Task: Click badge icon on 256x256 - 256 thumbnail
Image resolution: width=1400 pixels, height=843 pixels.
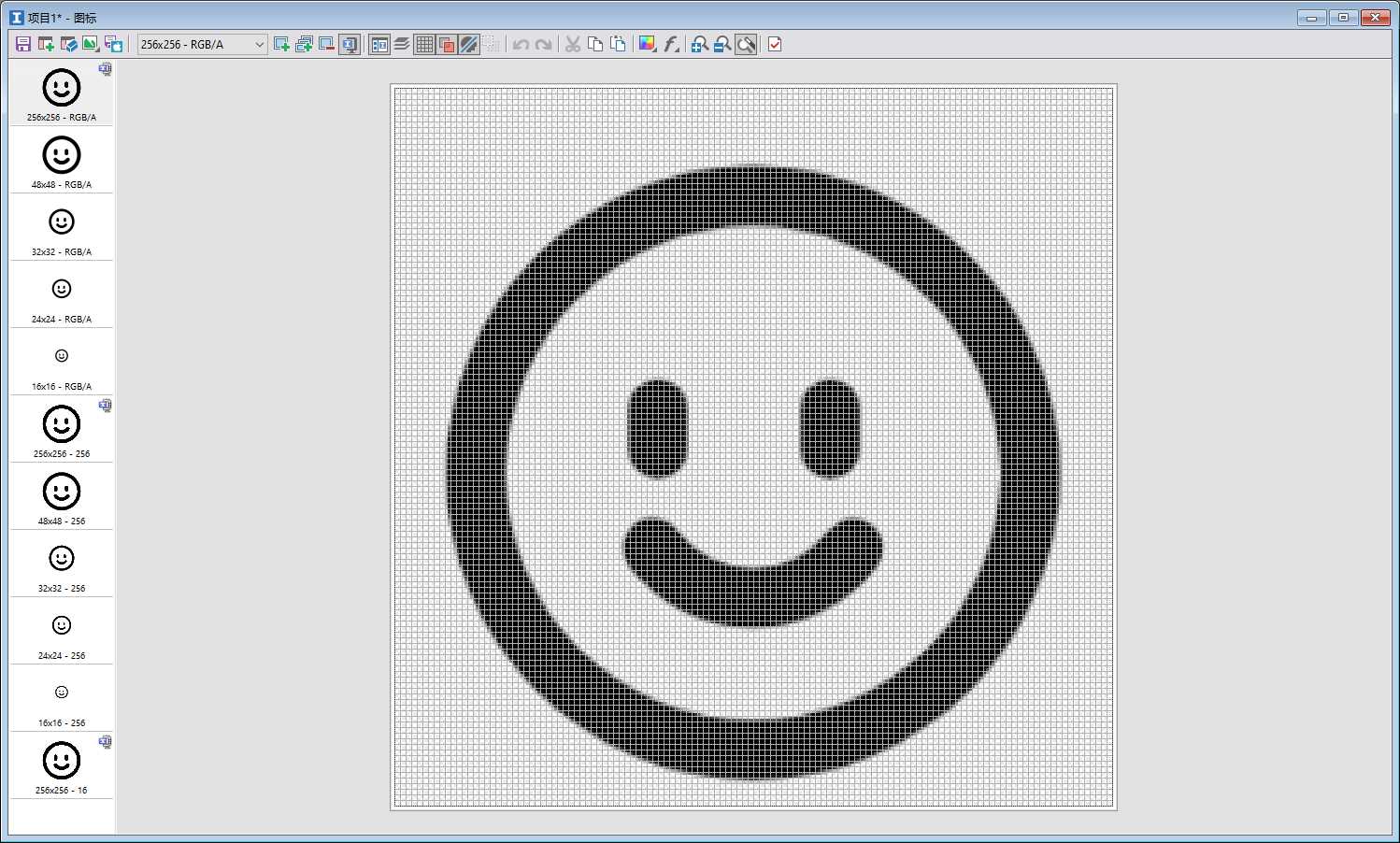Action: tap(106, 406)
